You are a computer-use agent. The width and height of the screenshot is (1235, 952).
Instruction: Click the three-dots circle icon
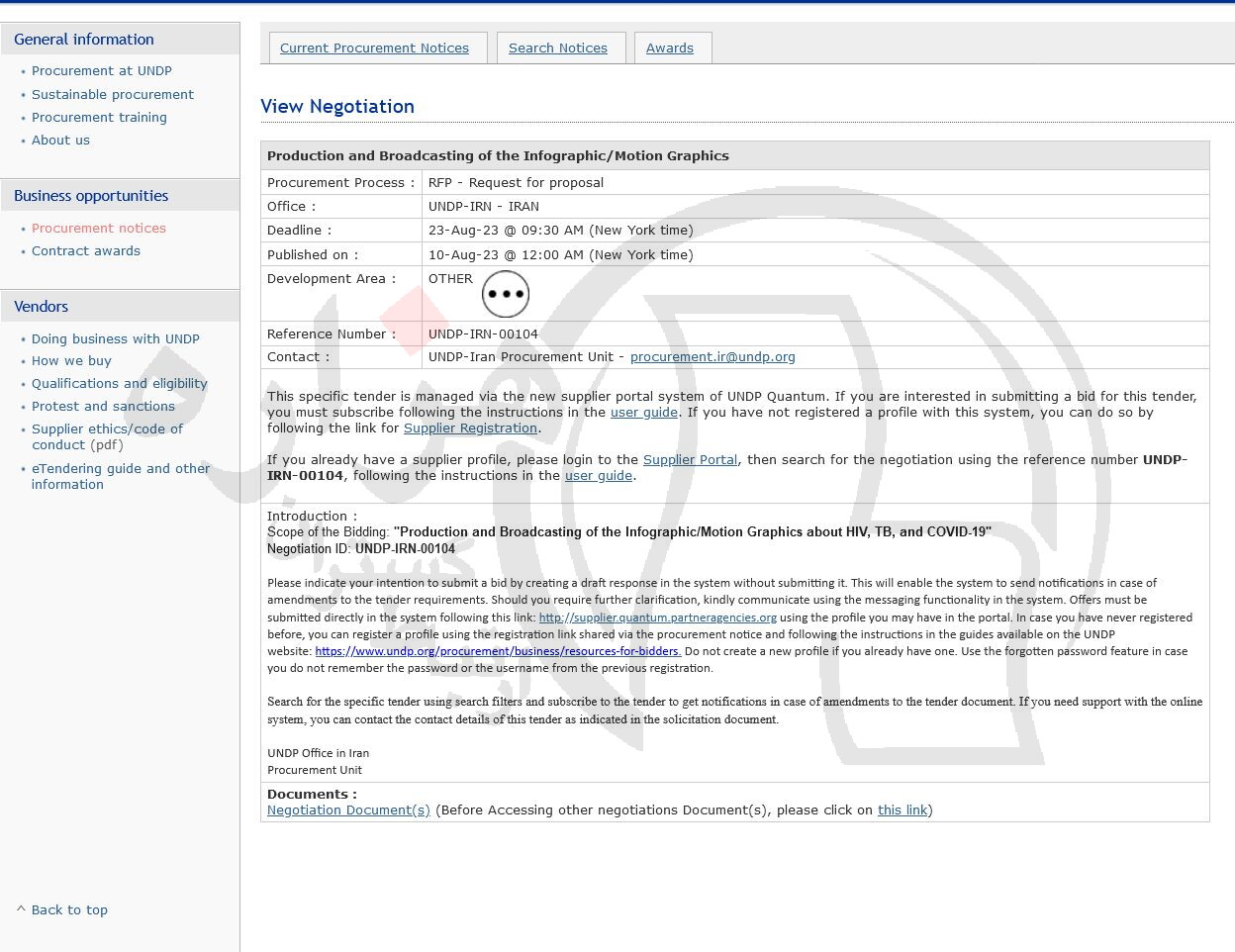click(506, 294)
